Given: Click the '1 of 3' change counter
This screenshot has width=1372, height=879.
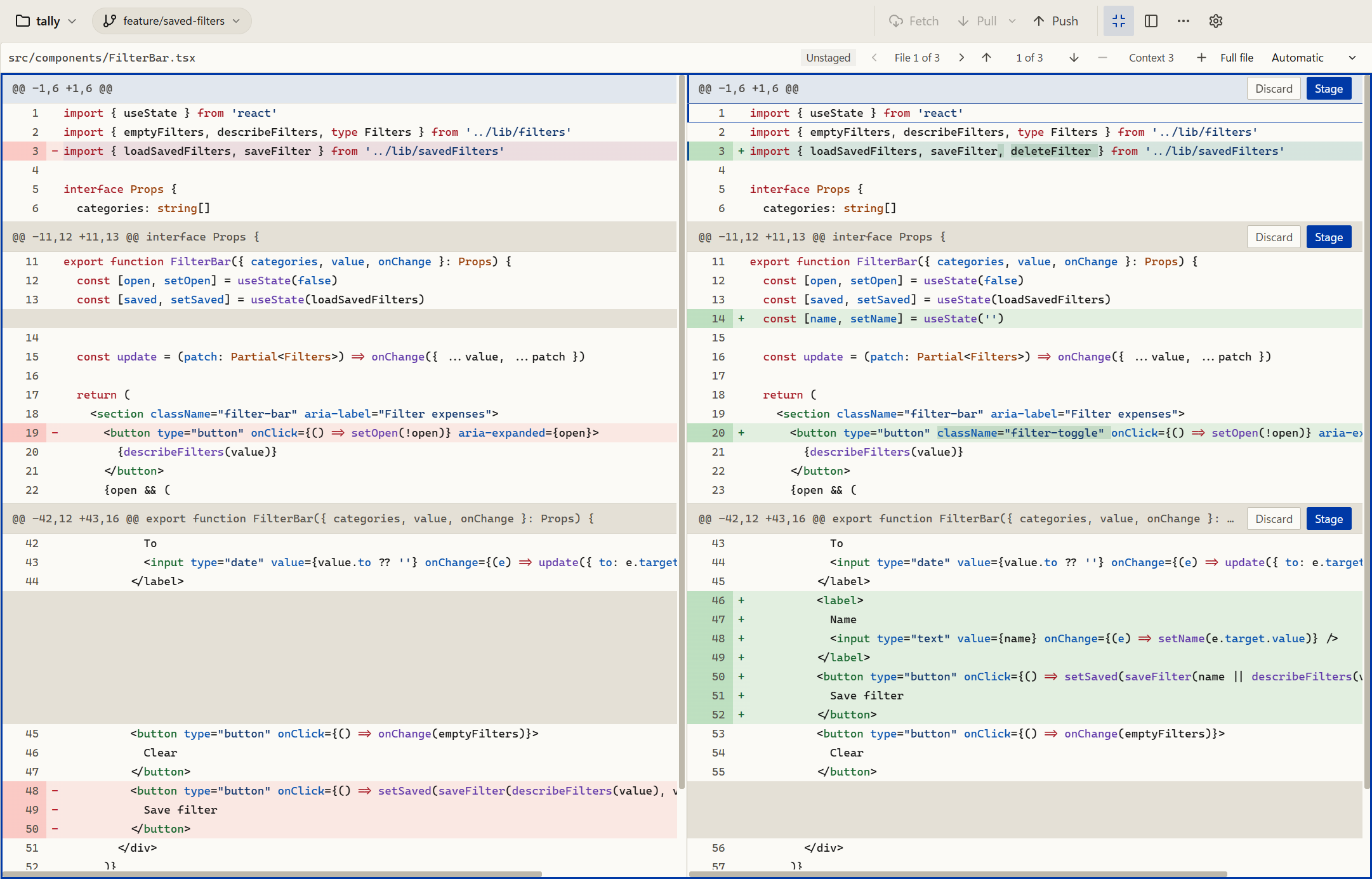Looking at the screenshot, I should point(1029,58).
